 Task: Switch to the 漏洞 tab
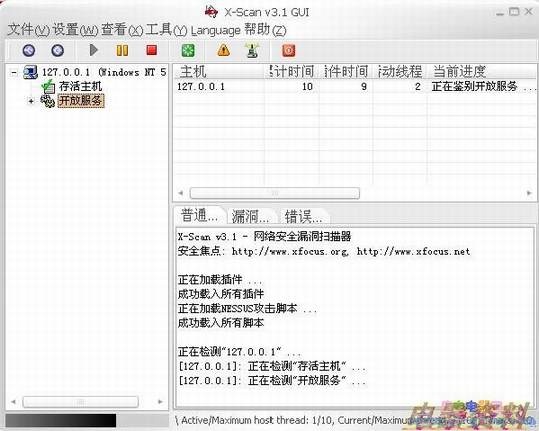tap(251, 216)
